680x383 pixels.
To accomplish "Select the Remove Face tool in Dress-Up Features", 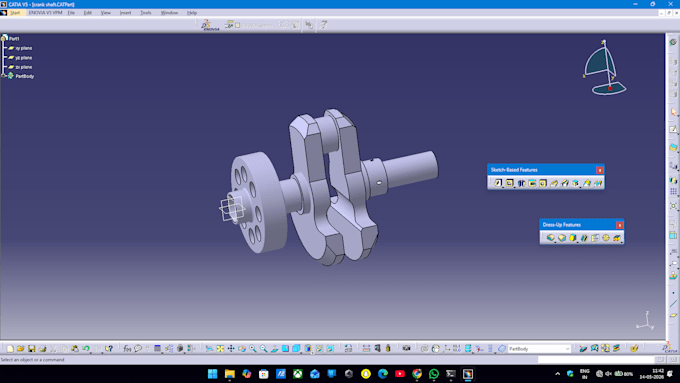I will [617, 238].
